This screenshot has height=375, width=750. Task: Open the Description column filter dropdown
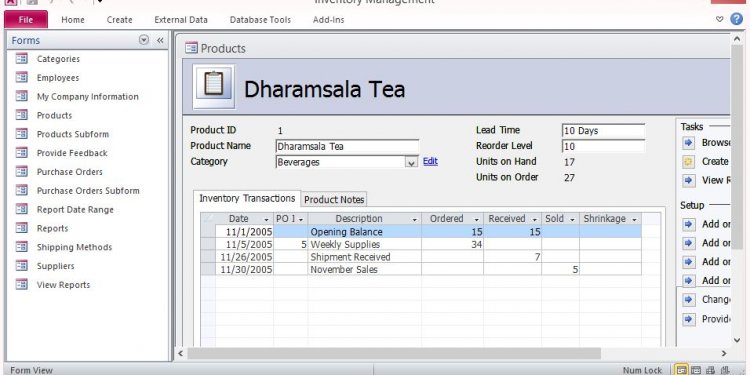[414, 220]
